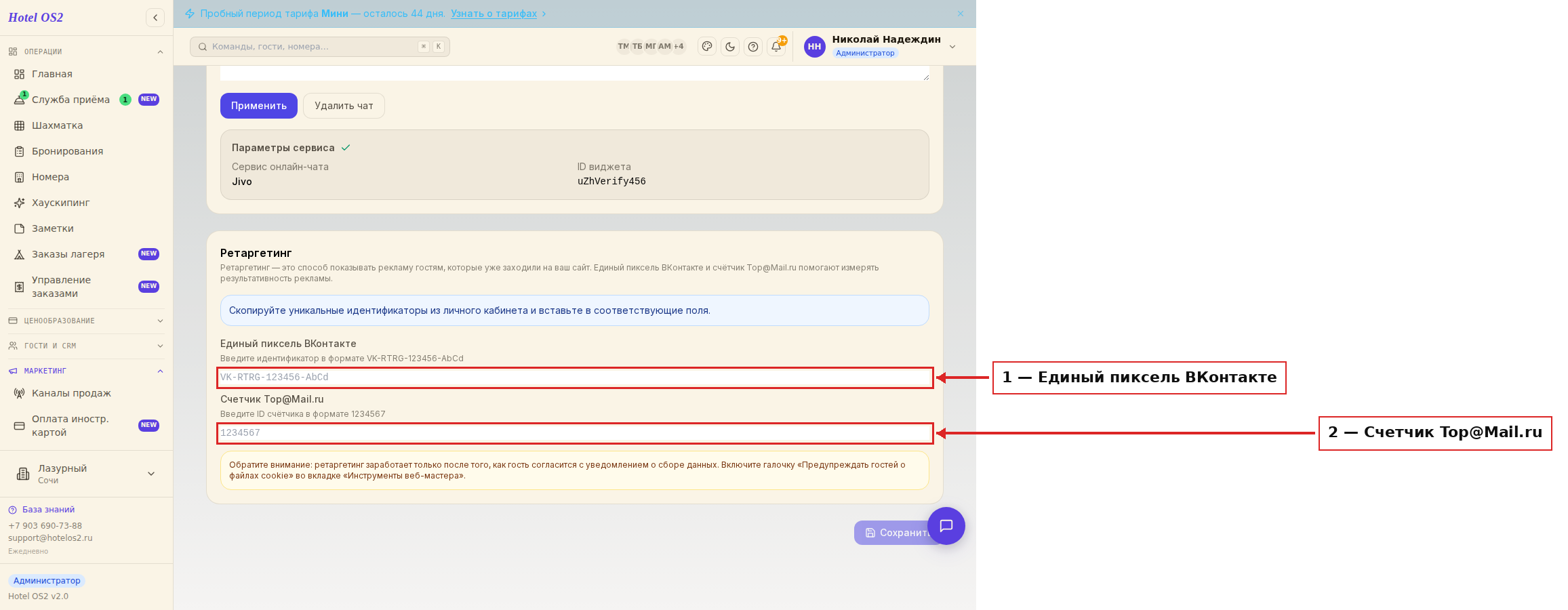
Task: Click the Удалить чат button
Action: click(344, 106)
